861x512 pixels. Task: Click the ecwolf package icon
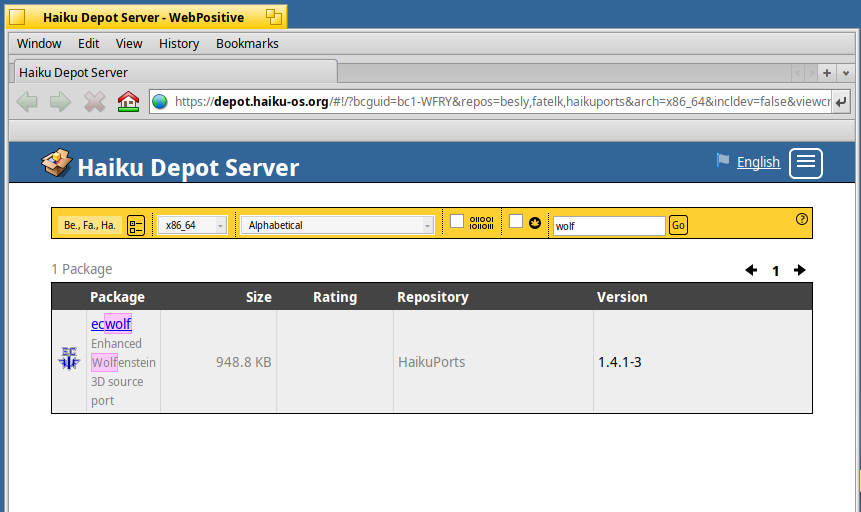coord(69,359)
